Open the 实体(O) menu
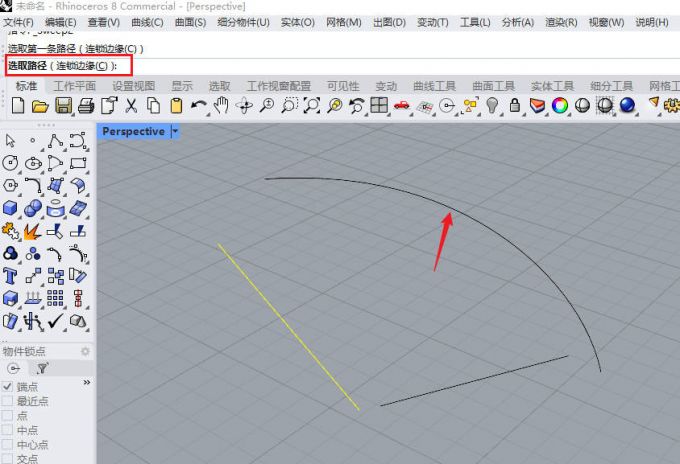Screen dimensions: 680x464 click(298, 22)
